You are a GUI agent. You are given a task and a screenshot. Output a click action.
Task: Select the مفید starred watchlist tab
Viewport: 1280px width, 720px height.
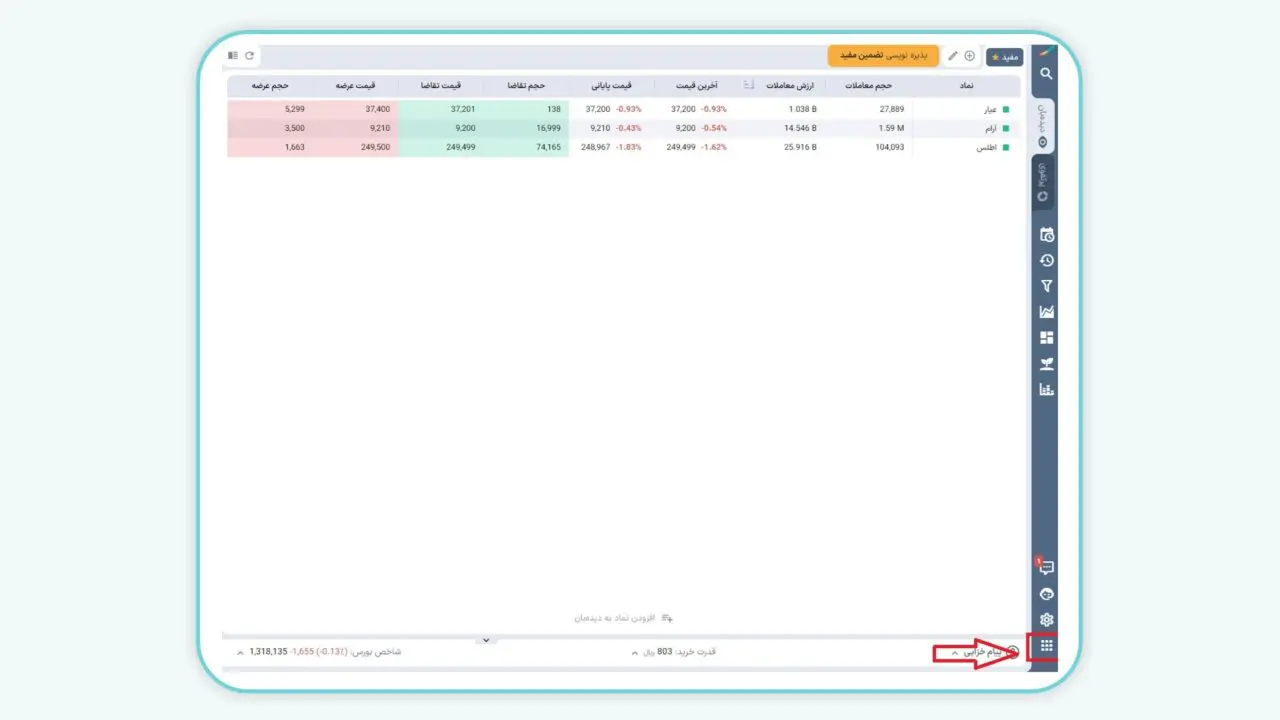tap(1003, 57)
